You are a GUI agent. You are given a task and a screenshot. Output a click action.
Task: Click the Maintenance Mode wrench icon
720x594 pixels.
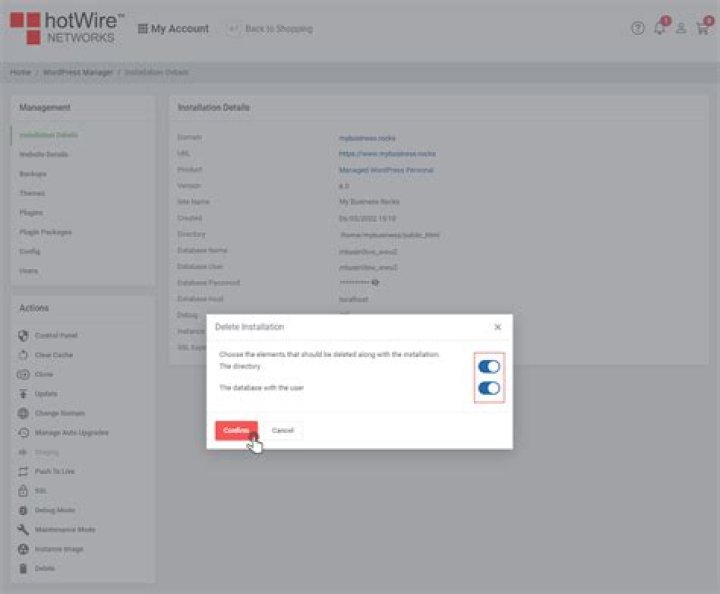[23, 530]
